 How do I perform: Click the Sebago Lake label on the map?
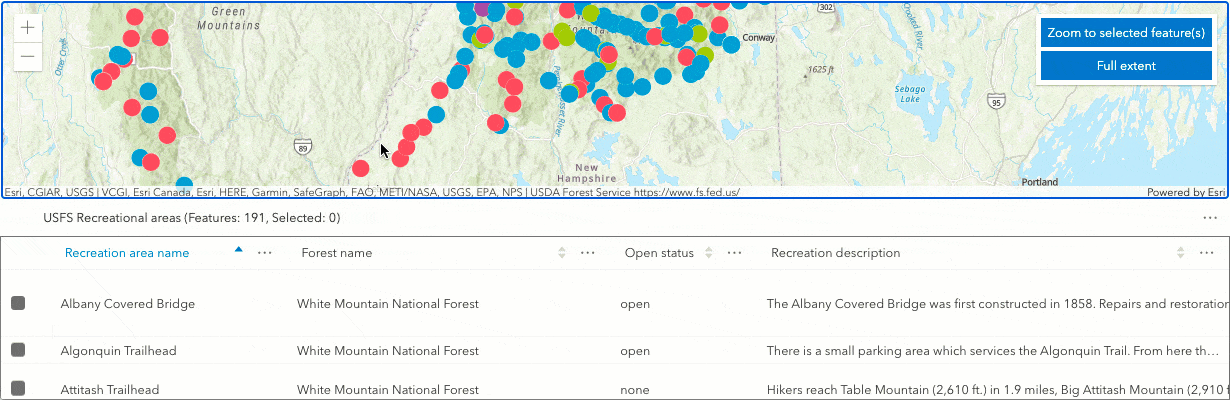(x=909, y=94)
